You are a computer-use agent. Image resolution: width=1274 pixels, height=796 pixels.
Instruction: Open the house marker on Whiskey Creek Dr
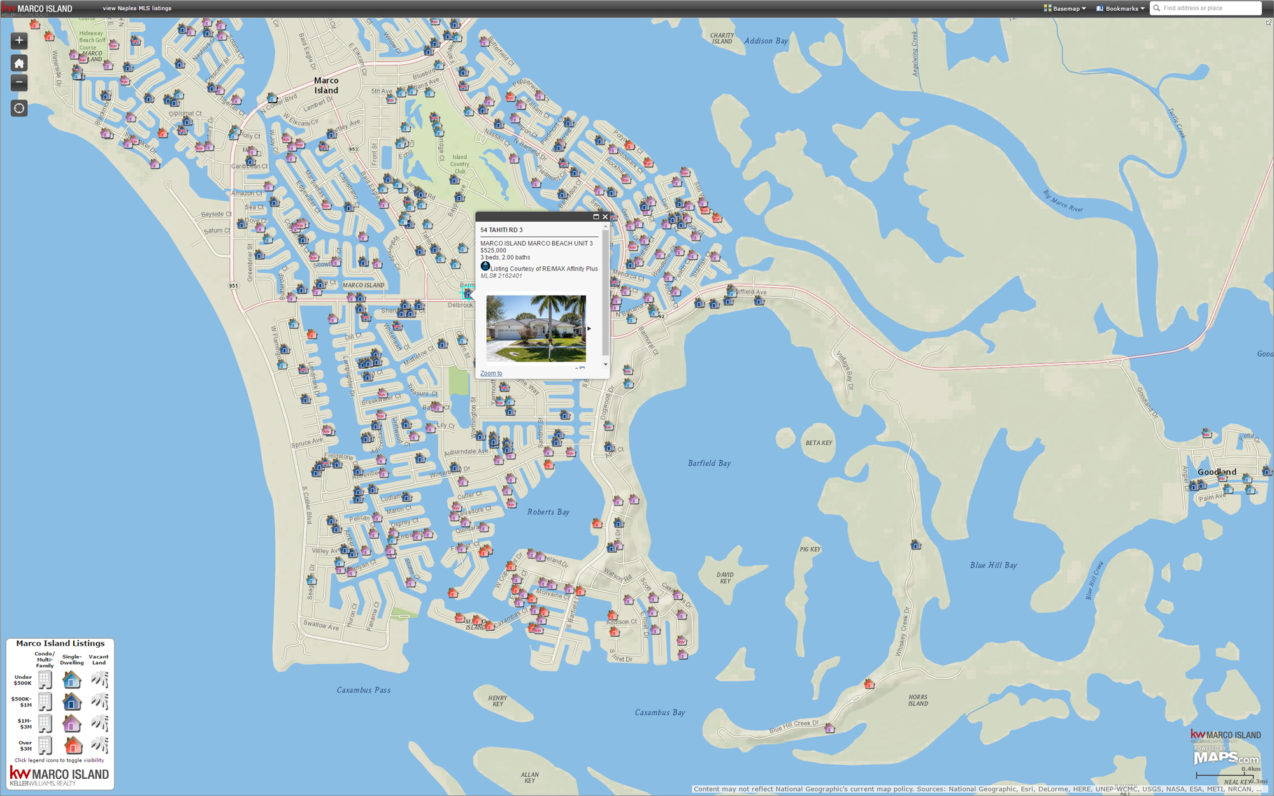coord(915,544)
